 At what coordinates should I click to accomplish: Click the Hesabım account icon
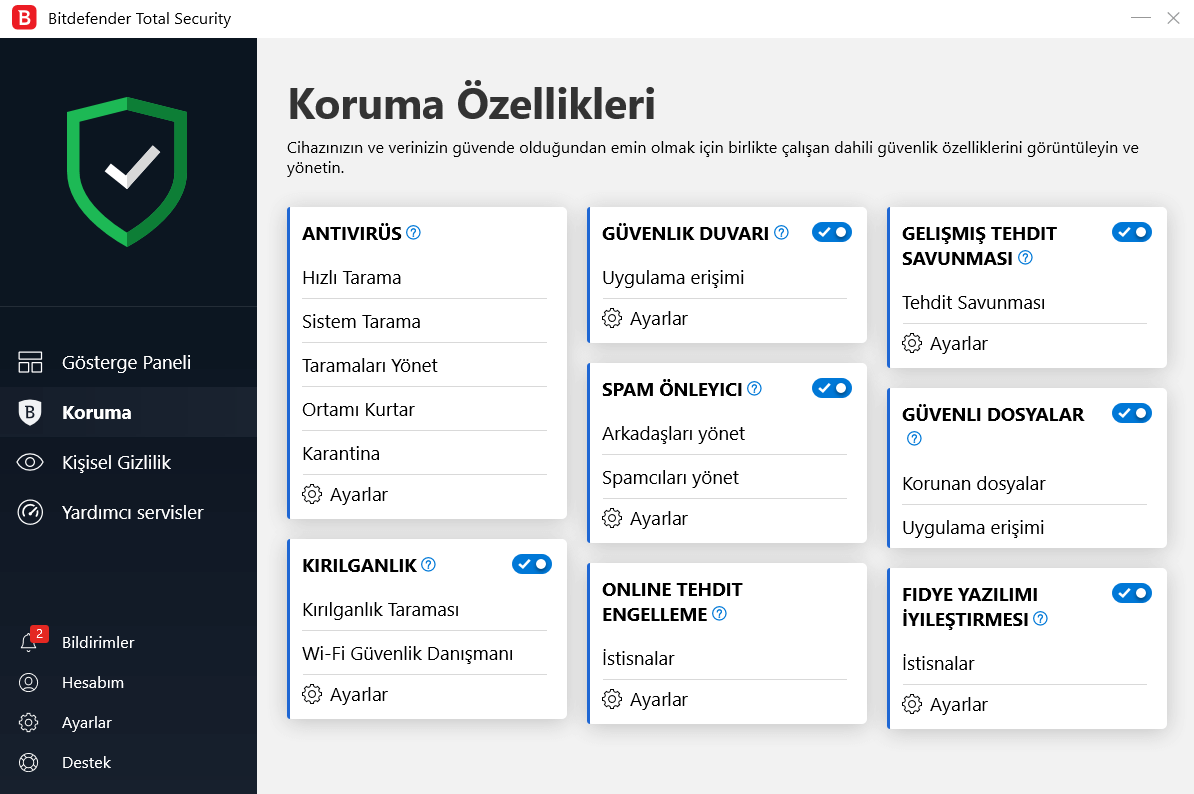pyautogui.click(x=29, y=683)
